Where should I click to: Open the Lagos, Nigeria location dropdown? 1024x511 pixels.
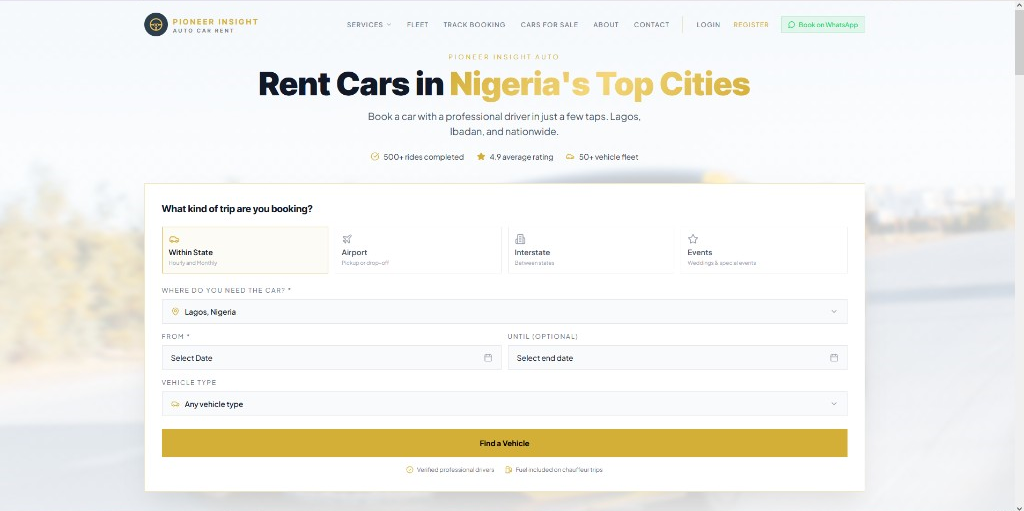click(x=505, y=312)
